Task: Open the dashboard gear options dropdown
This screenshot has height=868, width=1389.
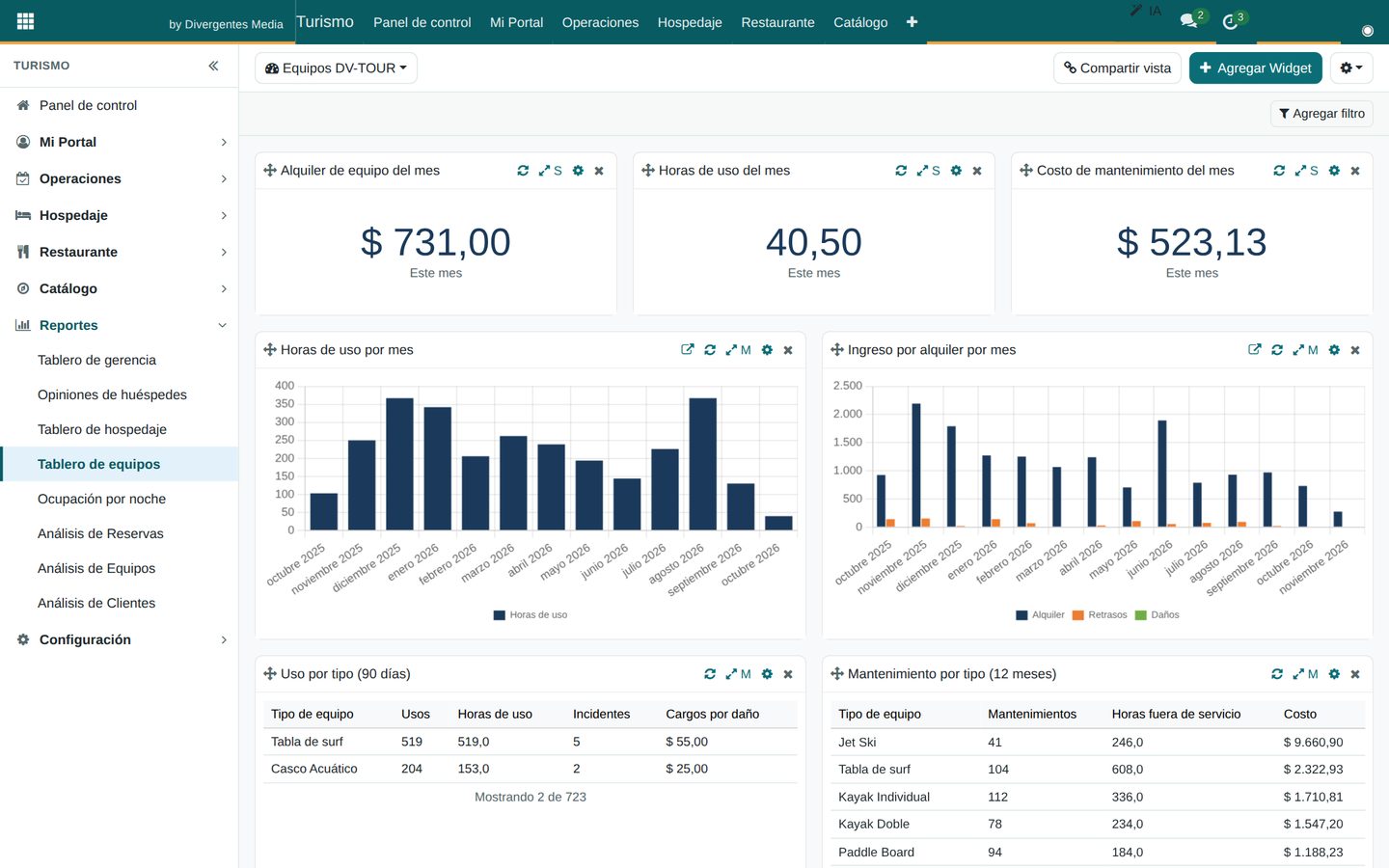Action: pos(1351,68)
